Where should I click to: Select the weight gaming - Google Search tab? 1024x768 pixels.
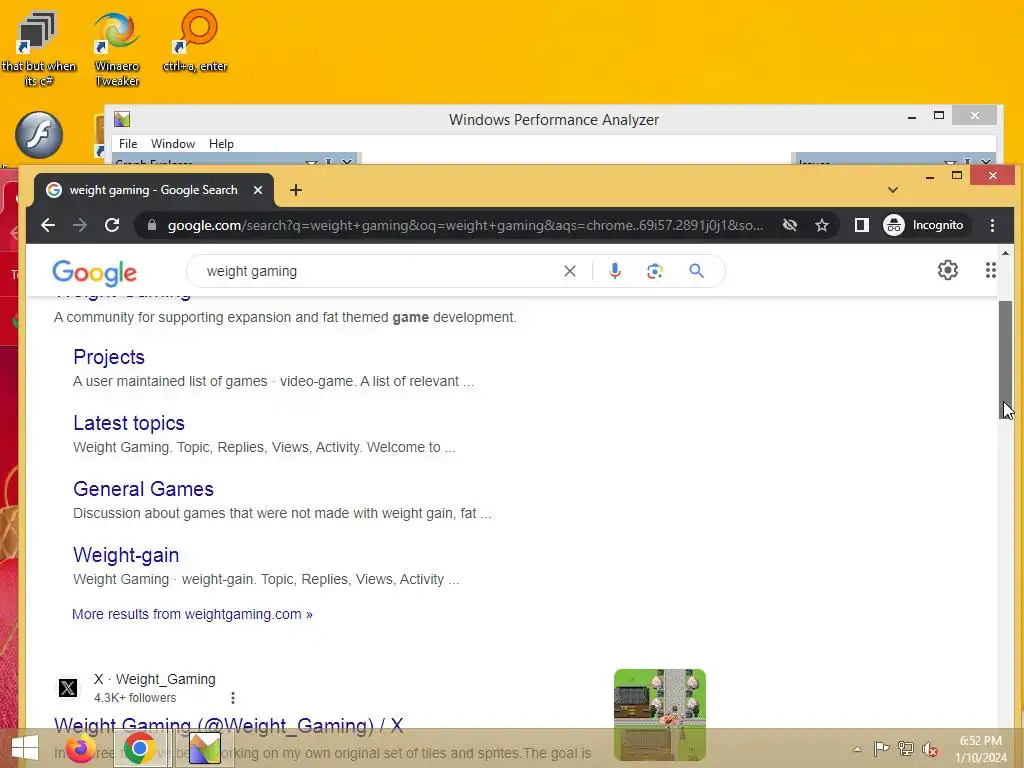153,190
